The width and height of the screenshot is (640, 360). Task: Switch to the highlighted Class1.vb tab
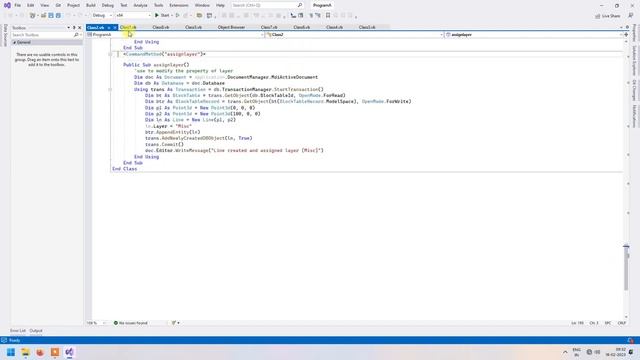128,27
